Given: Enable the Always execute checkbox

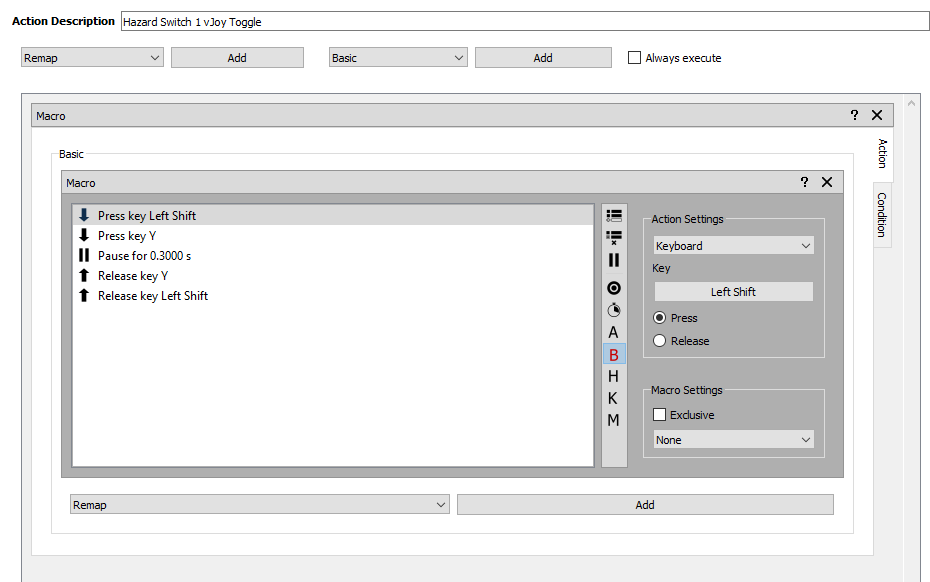Looking at the screenshot, I should click(x=635, y=58).
